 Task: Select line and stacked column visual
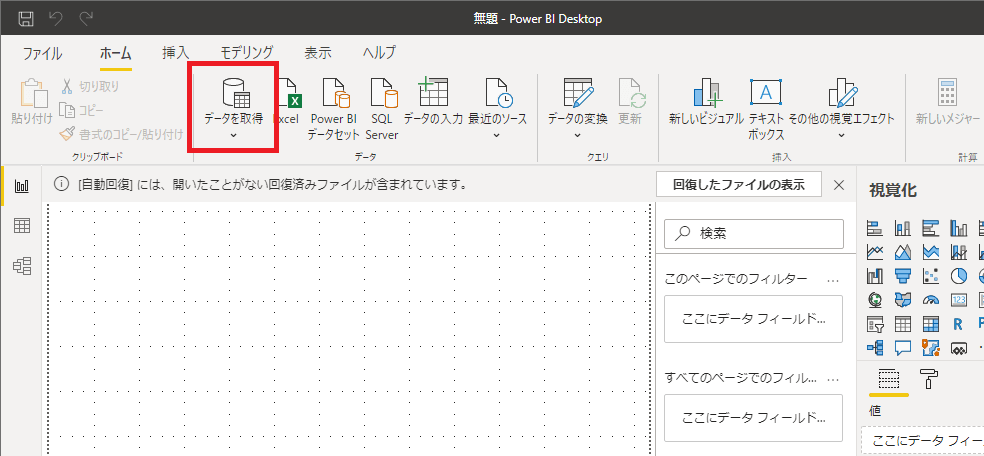958,252
